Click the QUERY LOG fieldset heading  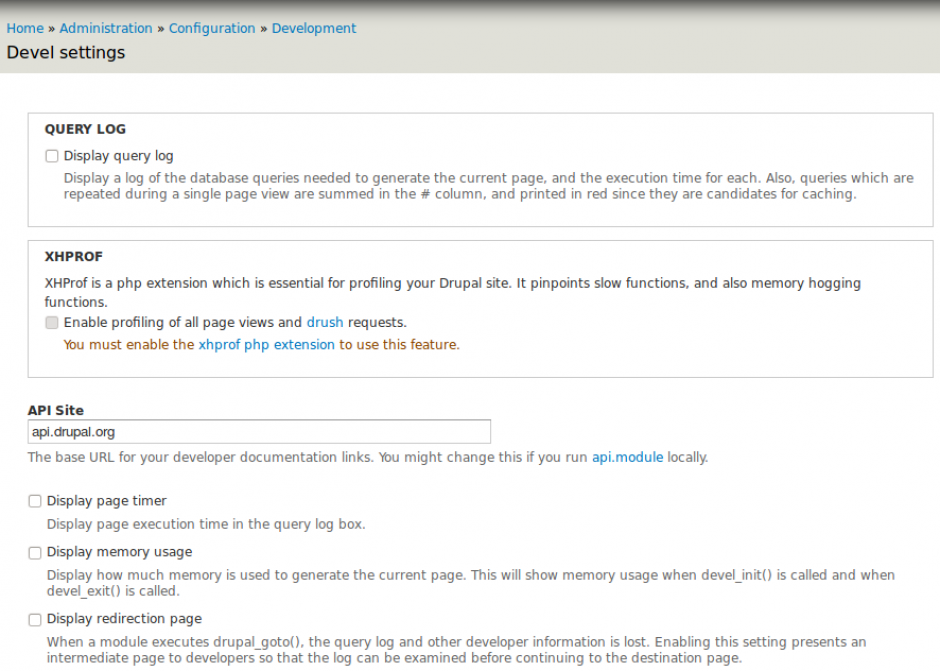(x=85, y=129)
